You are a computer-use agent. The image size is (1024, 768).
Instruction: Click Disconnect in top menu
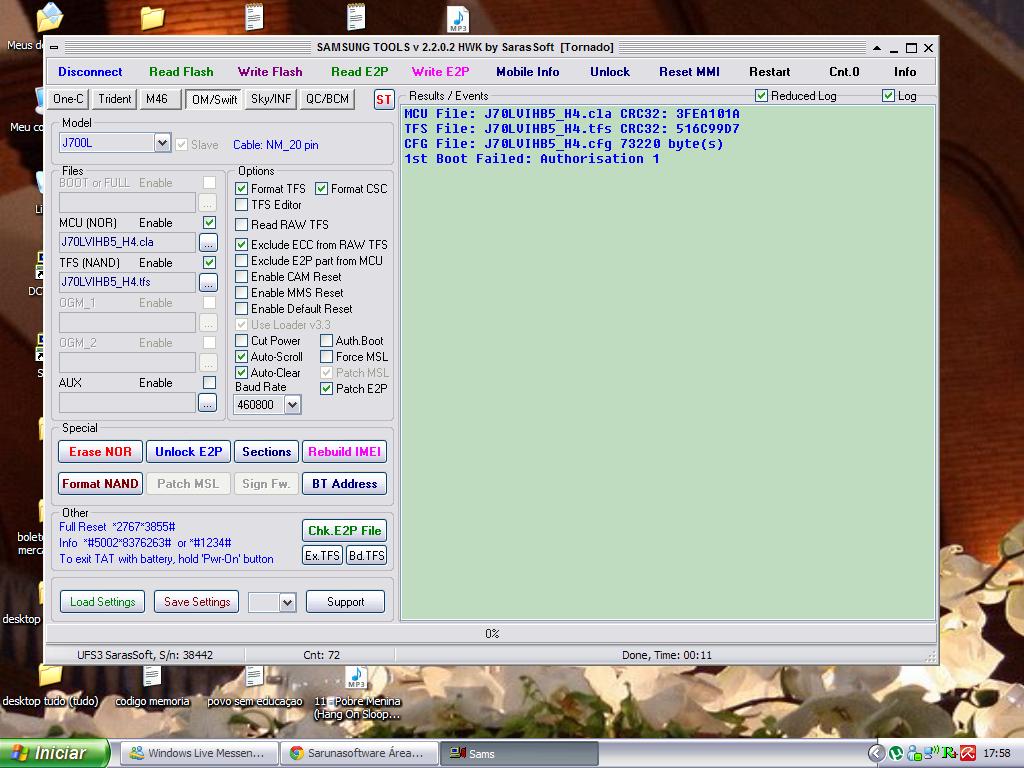[x=90, y=72]
